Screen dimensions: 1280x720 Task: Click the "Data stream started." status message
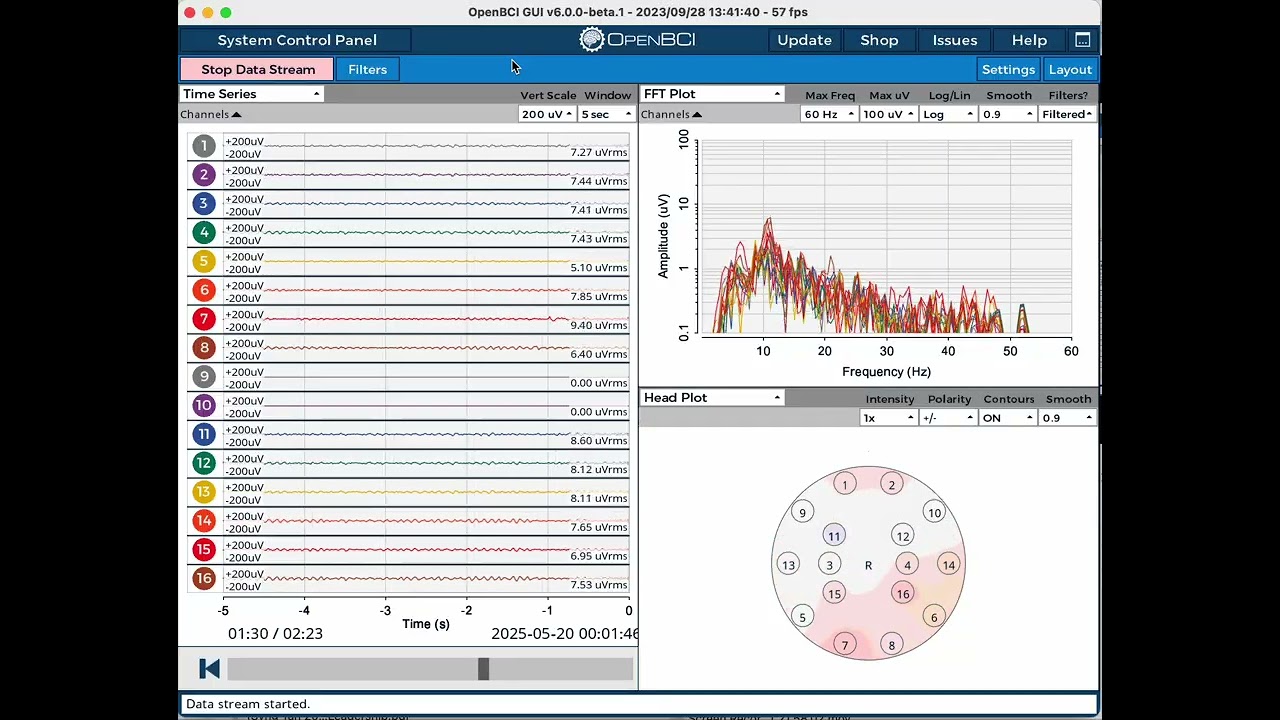248,704
